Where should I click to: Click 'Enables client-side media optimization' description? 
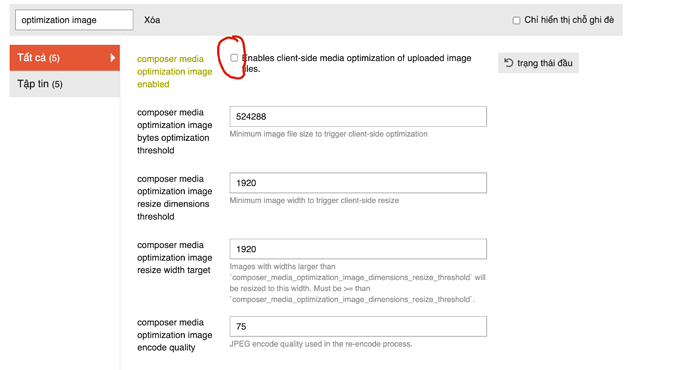357,63
